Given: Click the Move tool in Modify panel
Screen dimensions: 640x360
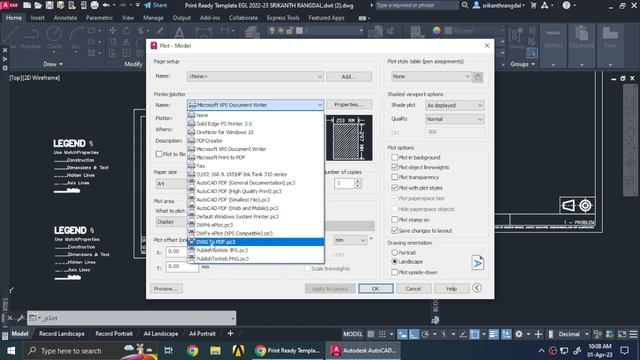Looking at the screenshot, I should (x=112, y=31).
